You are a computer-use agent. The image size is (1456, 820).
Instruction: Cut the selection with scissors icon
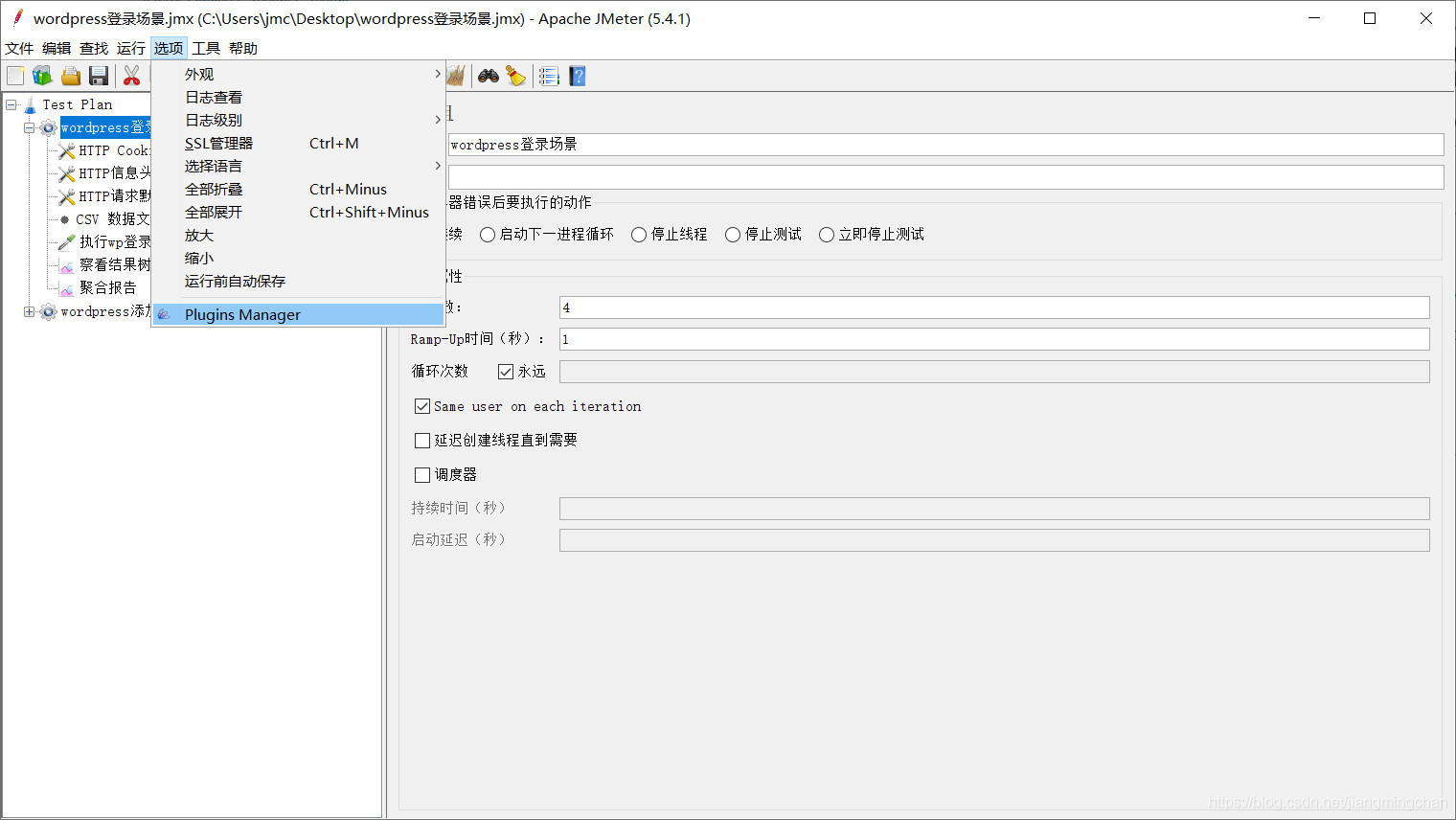[131, 76]
